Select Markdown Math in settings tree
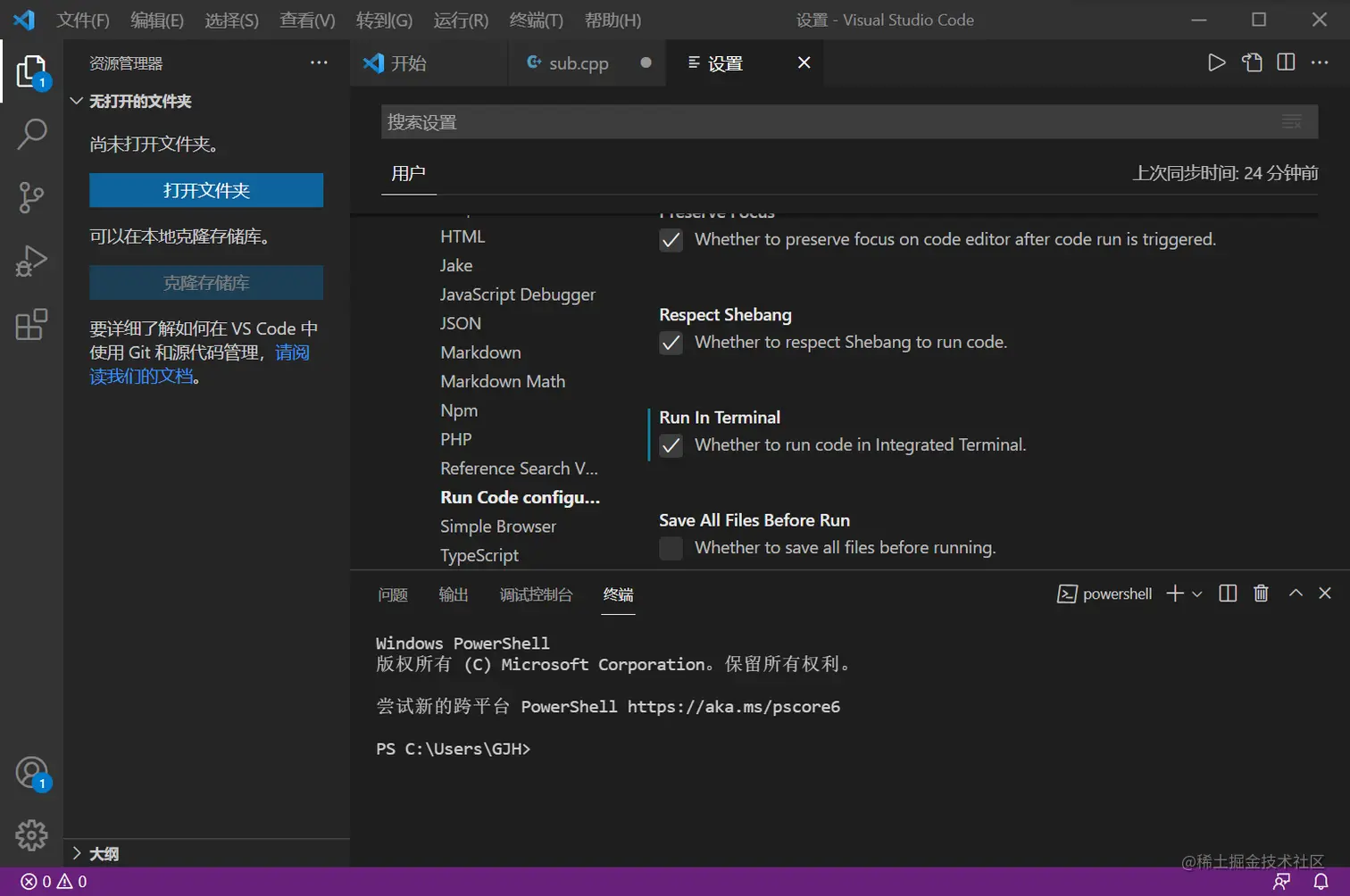This screenshot has height=896, width=1350. pos(503,381)
